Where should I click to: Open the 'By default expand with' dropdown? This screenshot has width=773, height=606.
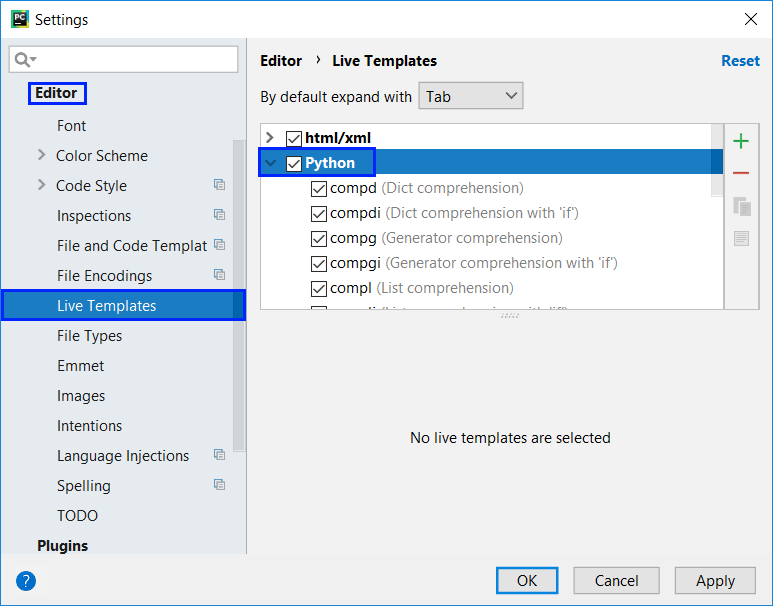point(470,96)
